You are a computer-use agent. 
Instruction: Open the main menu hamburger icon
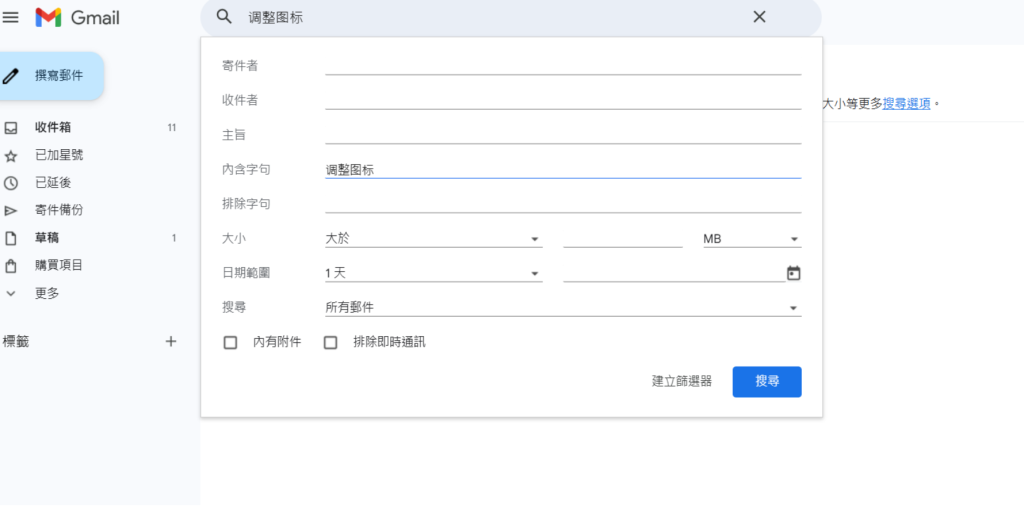coord(10,18)
